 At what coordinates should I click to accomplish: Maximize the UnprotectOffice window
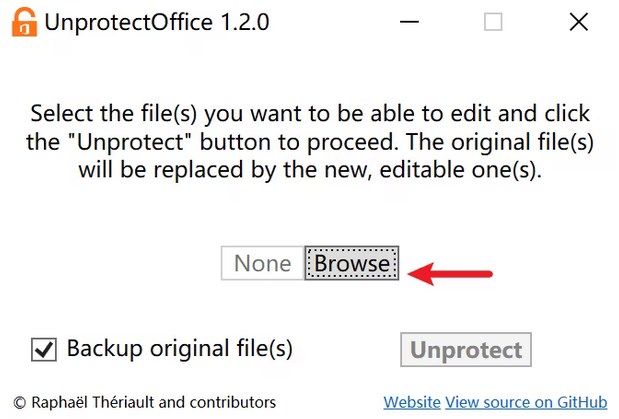493,22
